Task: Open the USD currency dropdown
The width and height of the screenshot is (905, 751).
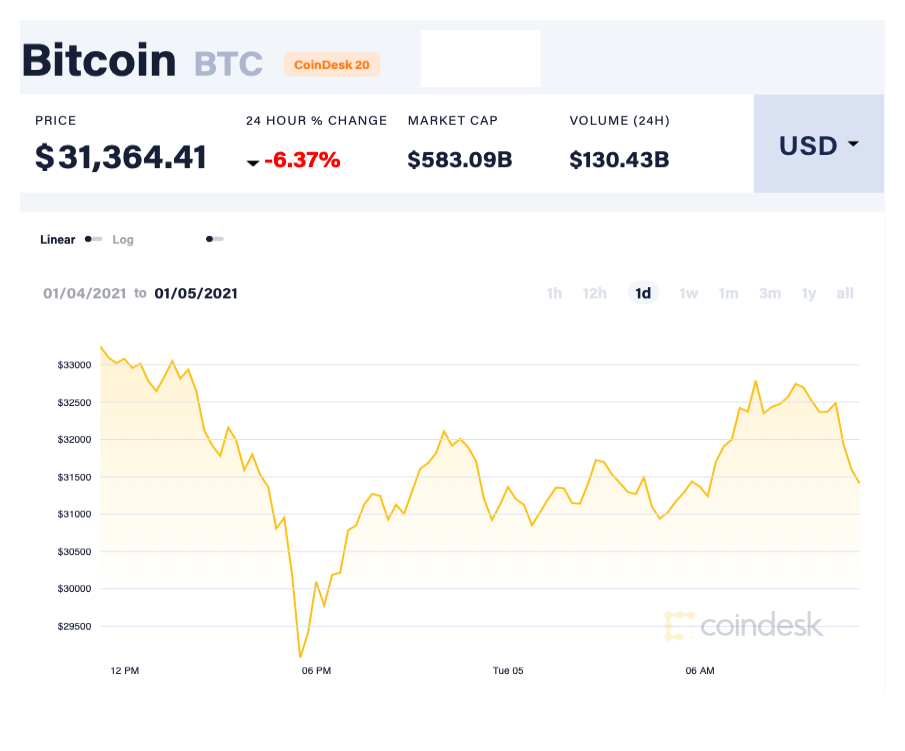Action: (818, 144)
